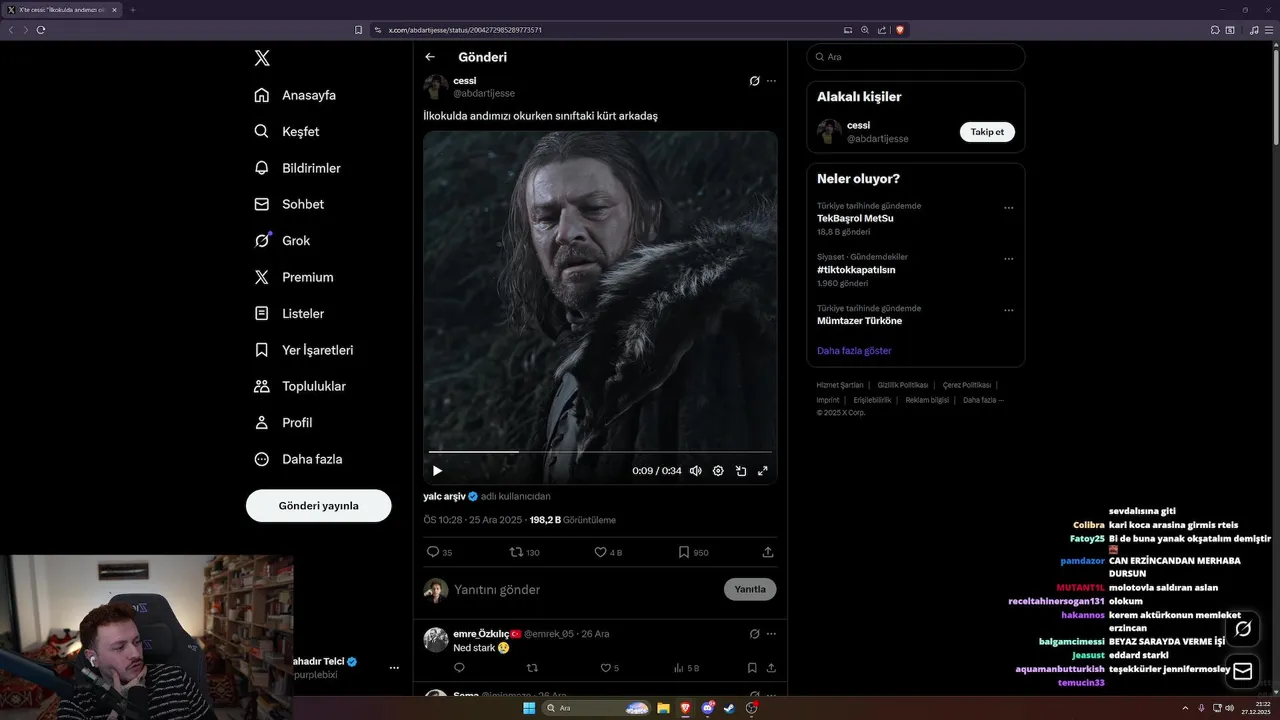Expand Daha fazla footer options

(x=982, y=400)
